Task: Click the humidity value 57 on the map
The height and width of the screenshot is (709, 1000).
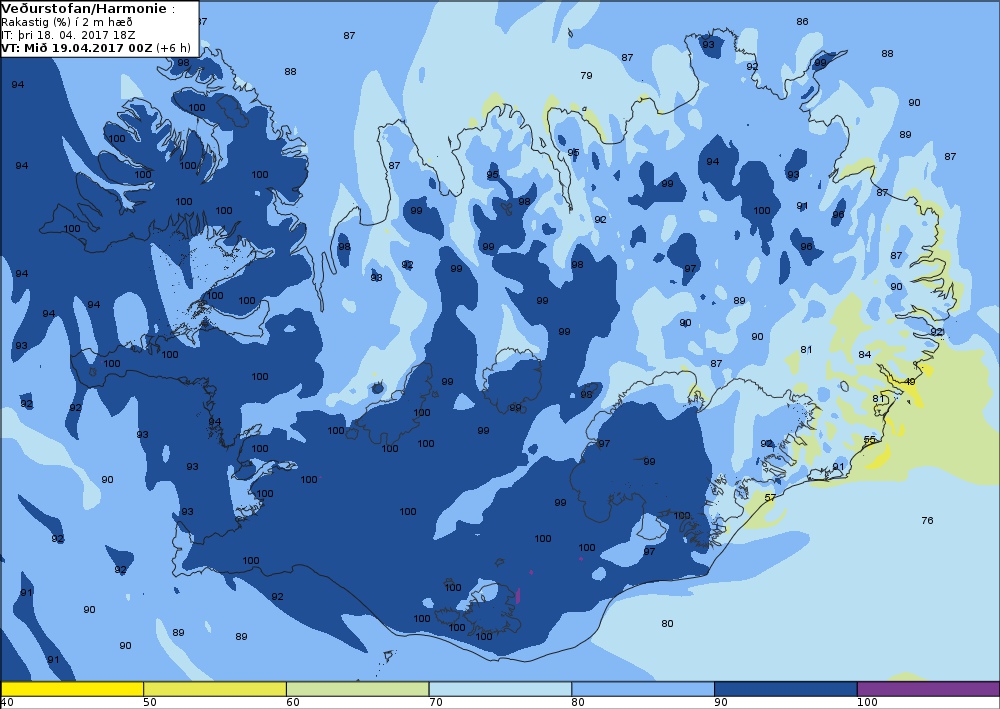Action: click(770, 497)
